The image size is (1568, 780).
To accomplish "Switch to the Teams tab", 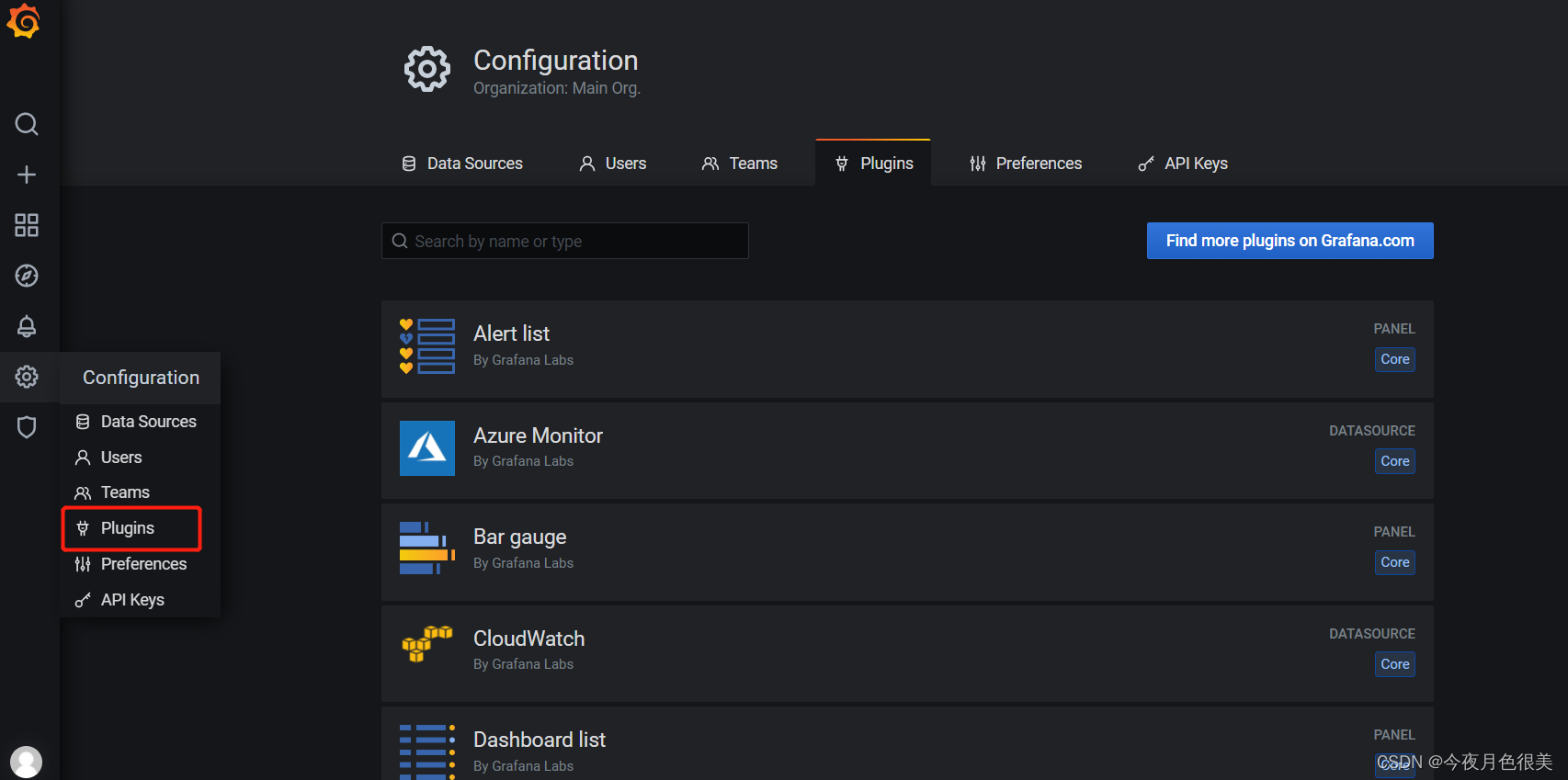I will [x=740, y=164].
